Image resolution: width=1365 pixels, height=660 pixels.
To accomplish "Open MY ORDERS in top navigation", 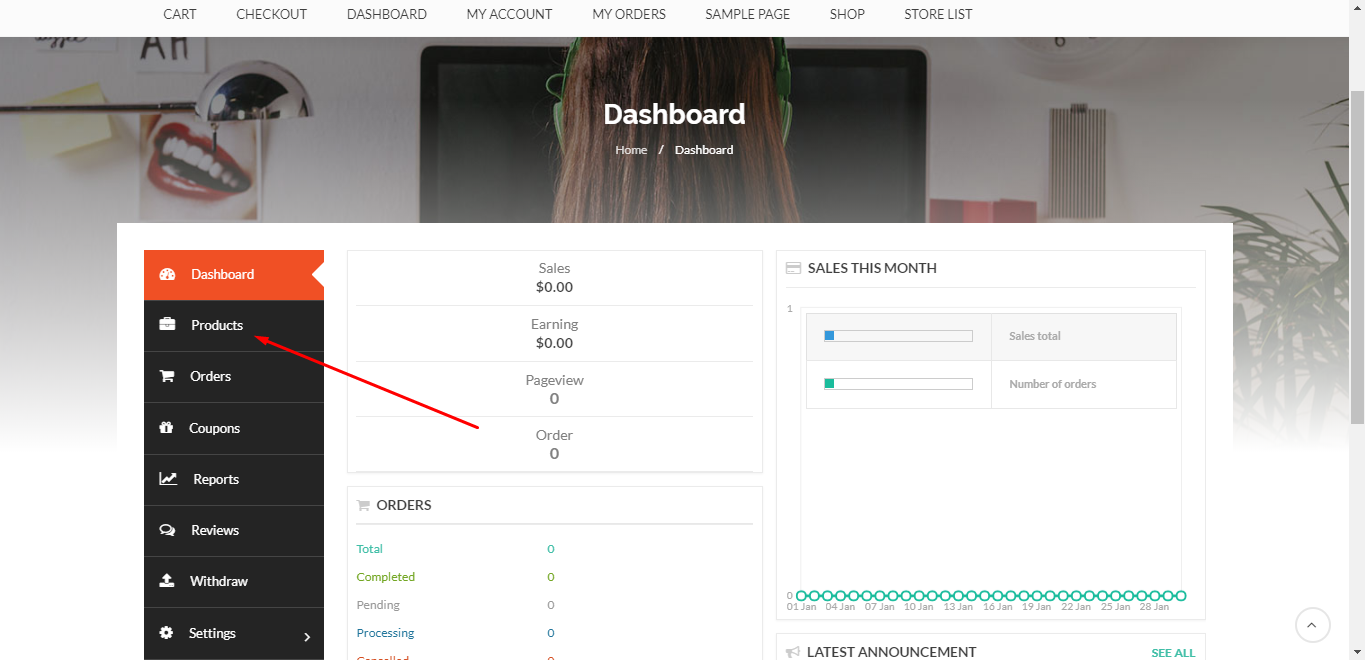I will pos(629,14).
